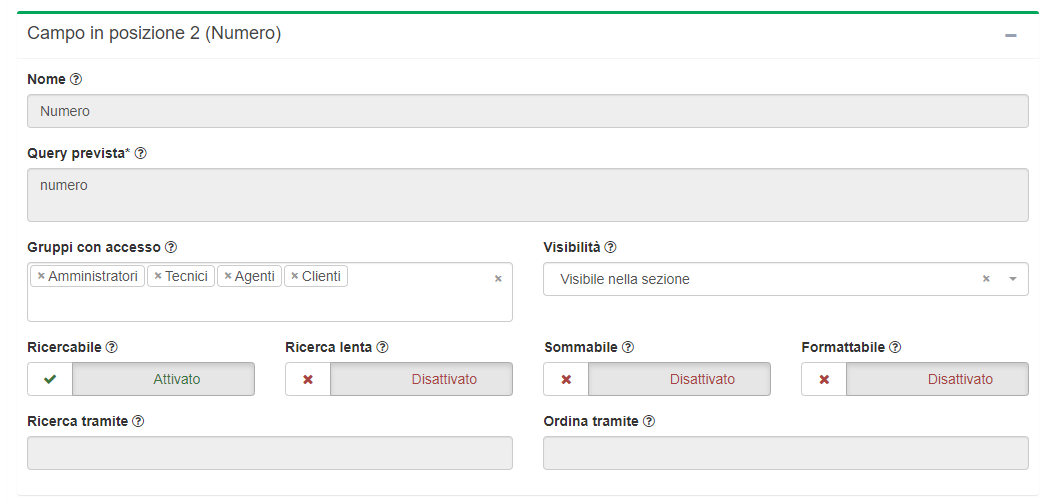Enable the Sommabile toggle
Image resolution: width=1055 pixels, height=504 pixels.
click(657, 379)
